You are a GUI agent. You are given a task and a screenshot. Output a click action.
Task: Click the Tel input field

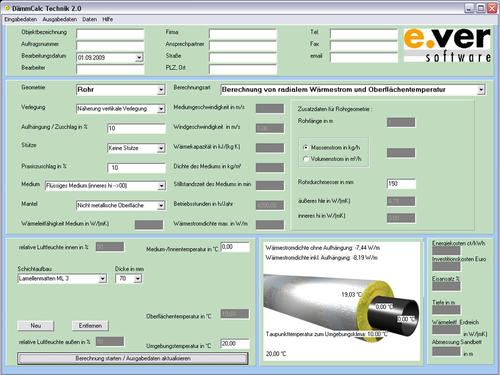[364, 34]
